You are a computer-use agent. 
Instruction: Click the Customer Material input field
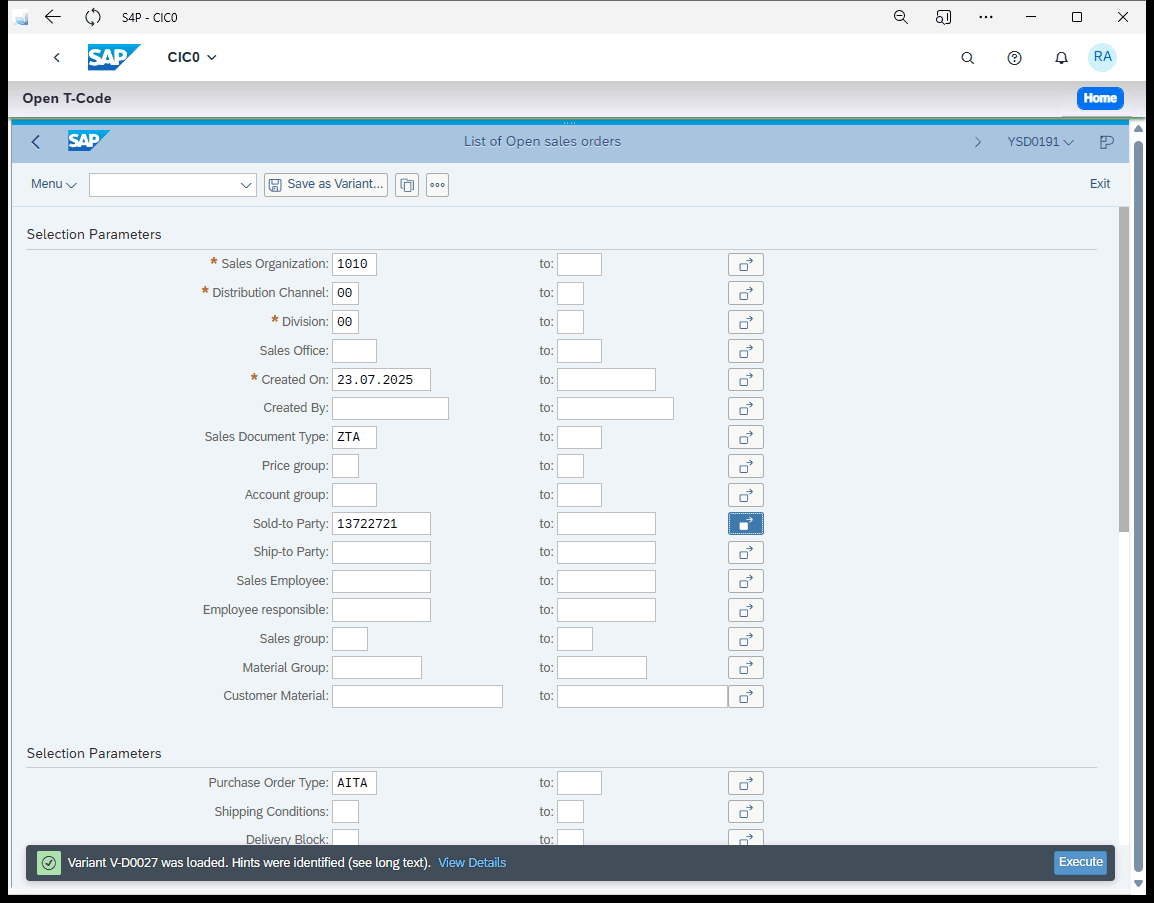click(417, 696)
